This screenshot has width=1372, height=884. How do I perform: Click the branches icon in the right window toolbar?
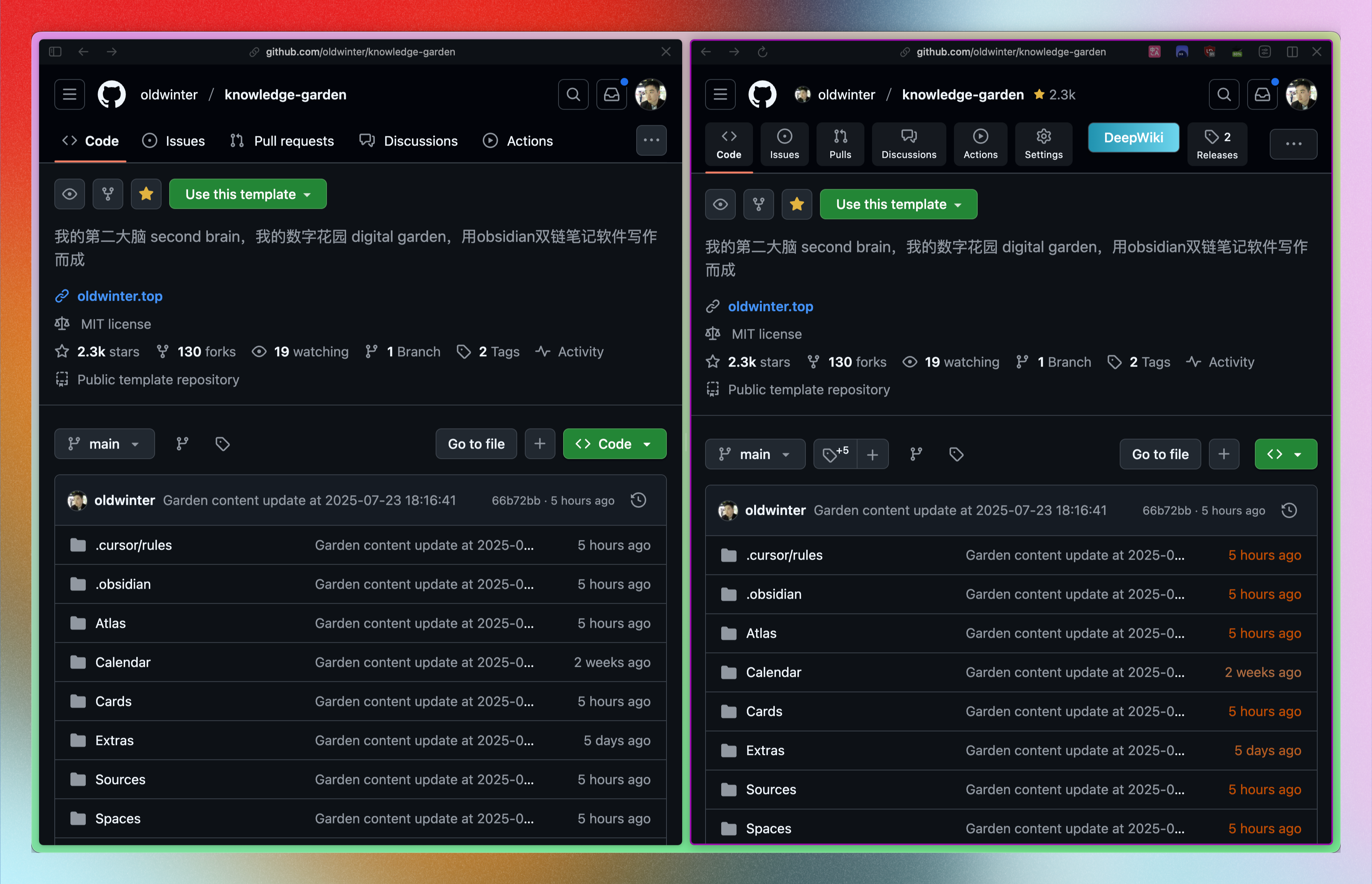click(x=916, y=454)
